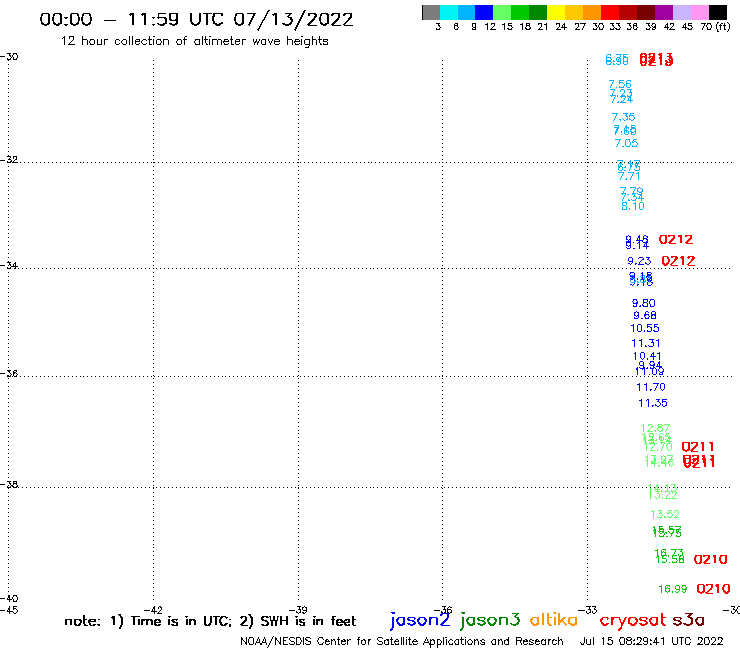Viewport: 740px width, 650px height.
Task: Click the light green legend swatch
Action: pos(502,12)
